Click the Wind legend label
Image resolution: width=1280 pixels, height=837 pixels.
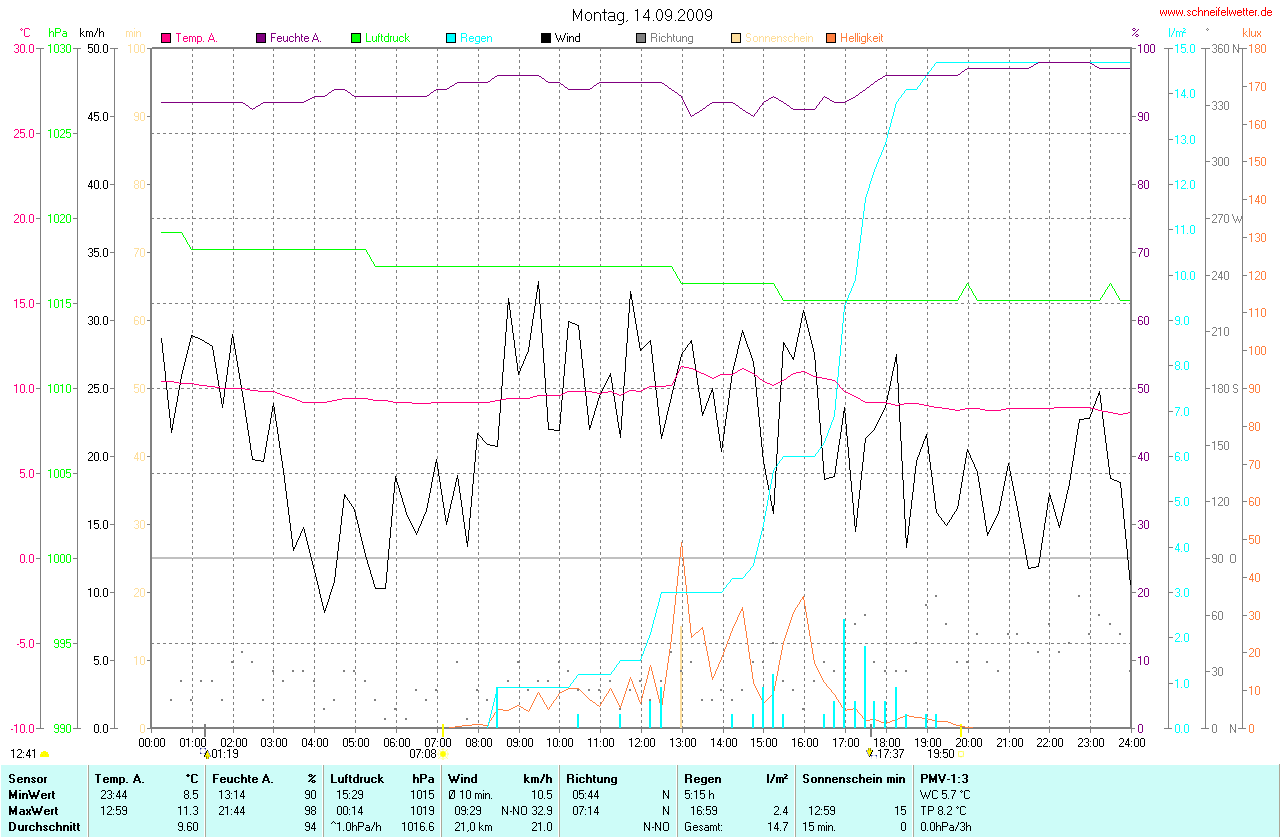point(568,38)
